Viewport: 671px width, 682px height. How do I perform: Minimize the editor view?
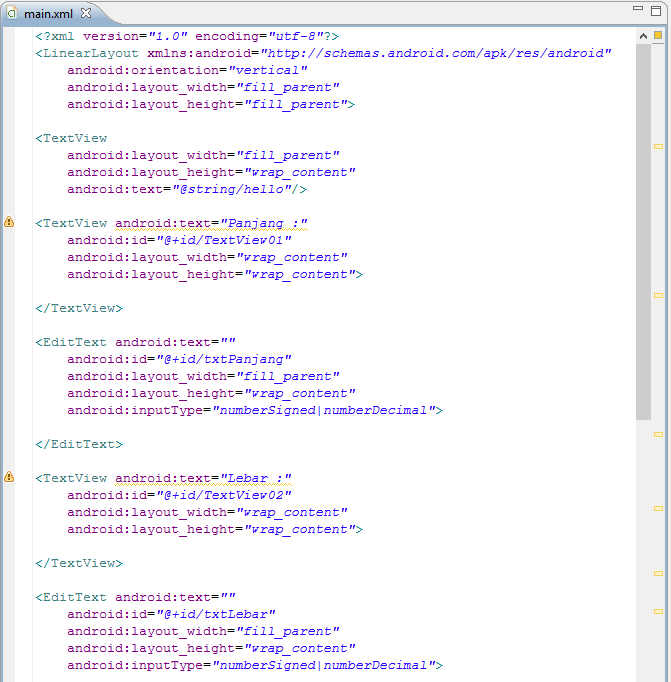pos(638,8)
